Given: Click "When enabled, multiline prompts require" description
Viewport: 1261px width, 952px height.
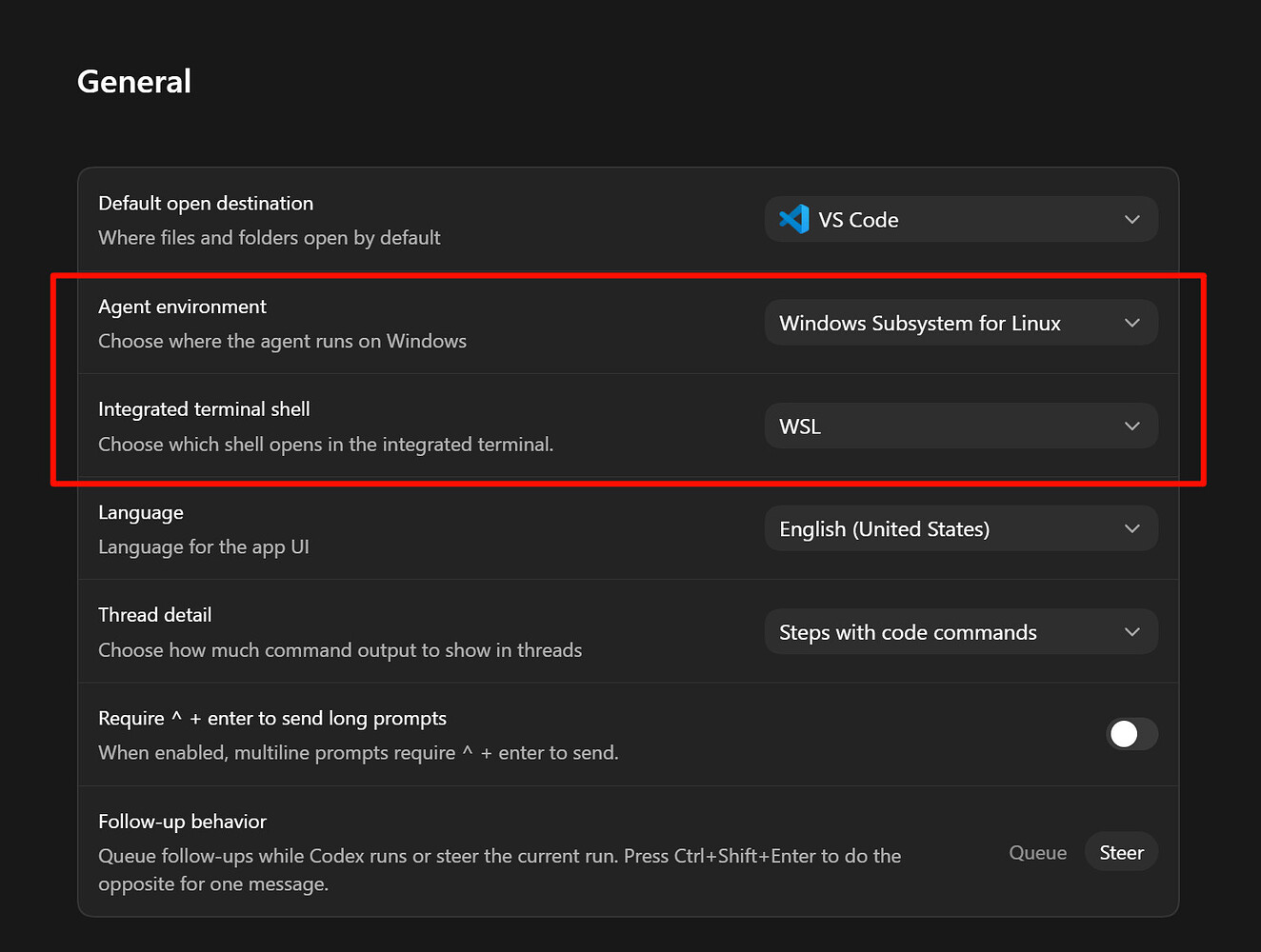Looking at the screenshot, I should [x=358, y=753].
